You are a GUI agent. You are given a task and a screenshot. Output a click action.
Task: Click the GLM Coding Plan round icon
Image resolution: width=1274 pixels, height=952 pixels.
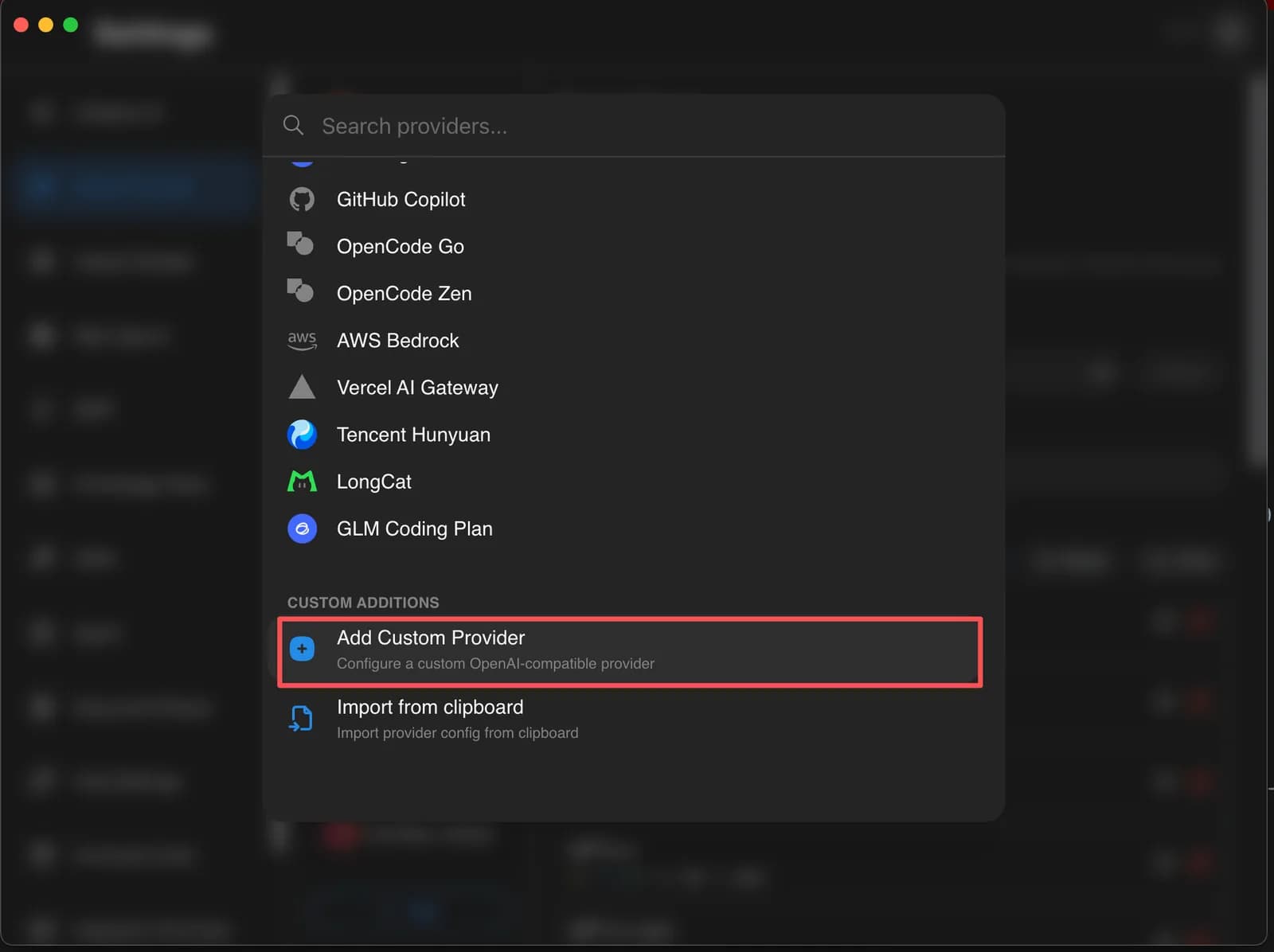[x=302, y=529]
